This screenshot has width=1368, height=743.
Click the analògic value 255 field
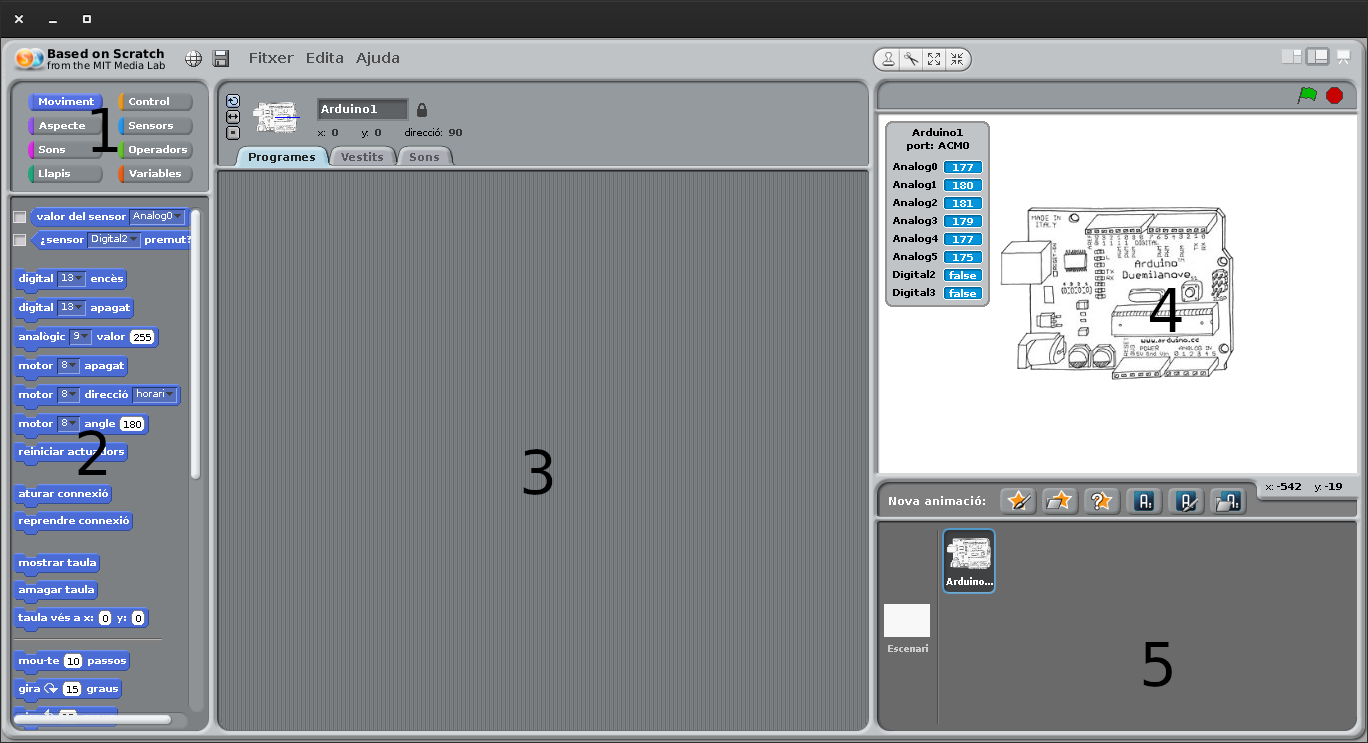(x=142, y=337)
